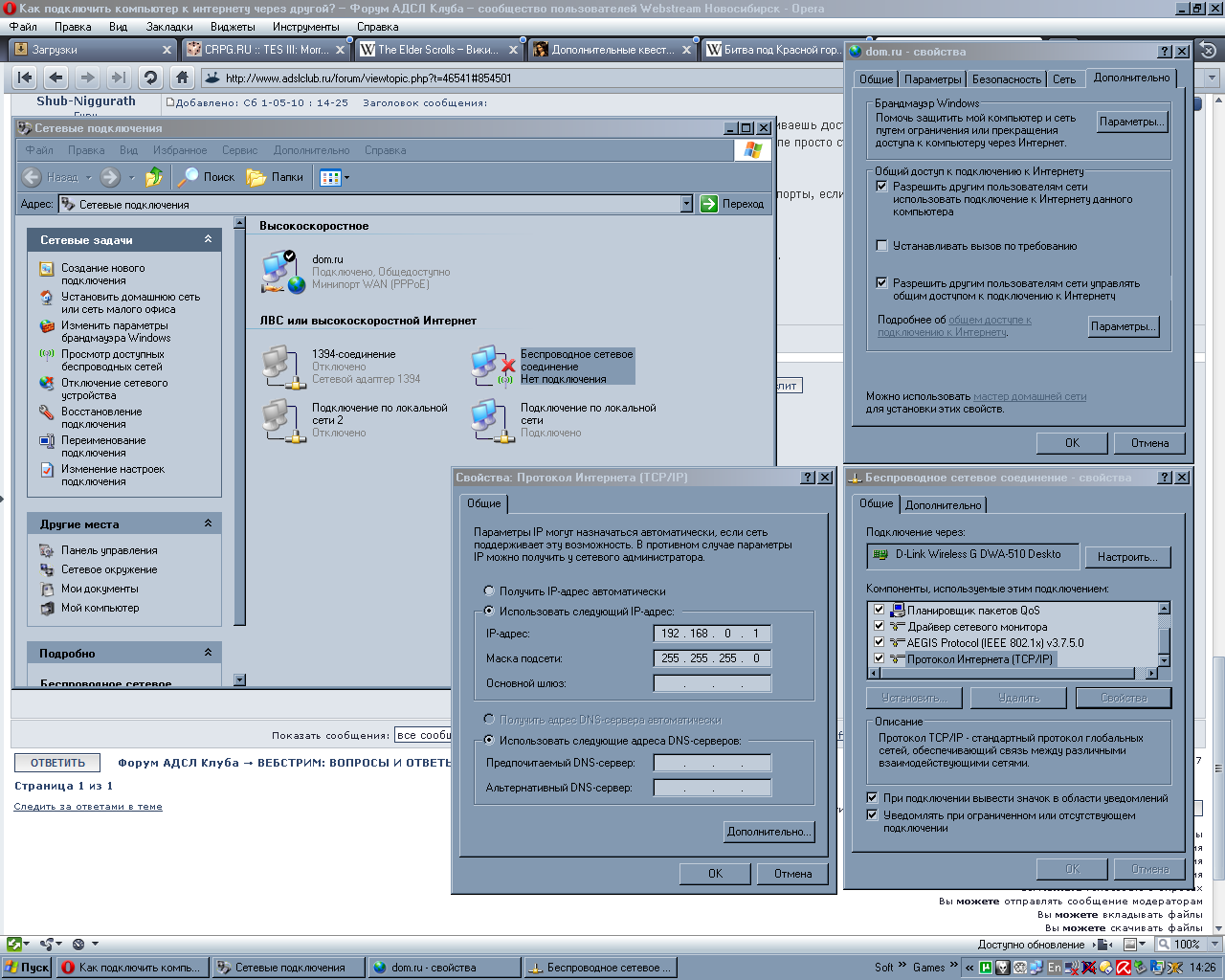Click the dom.ru connection icon
The image size is (1225, 980).
(x=283, y=272)
